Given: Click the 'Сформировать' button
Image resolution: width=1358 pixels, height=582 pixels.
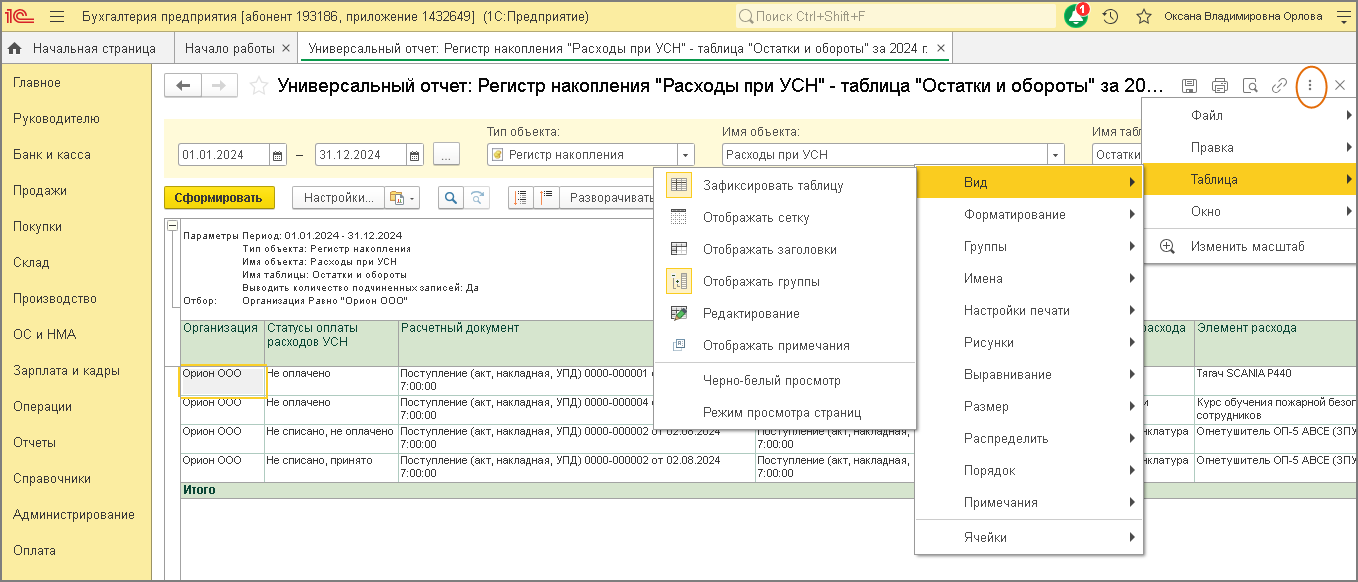Looking at the screenshot, I should coord(218,197).
